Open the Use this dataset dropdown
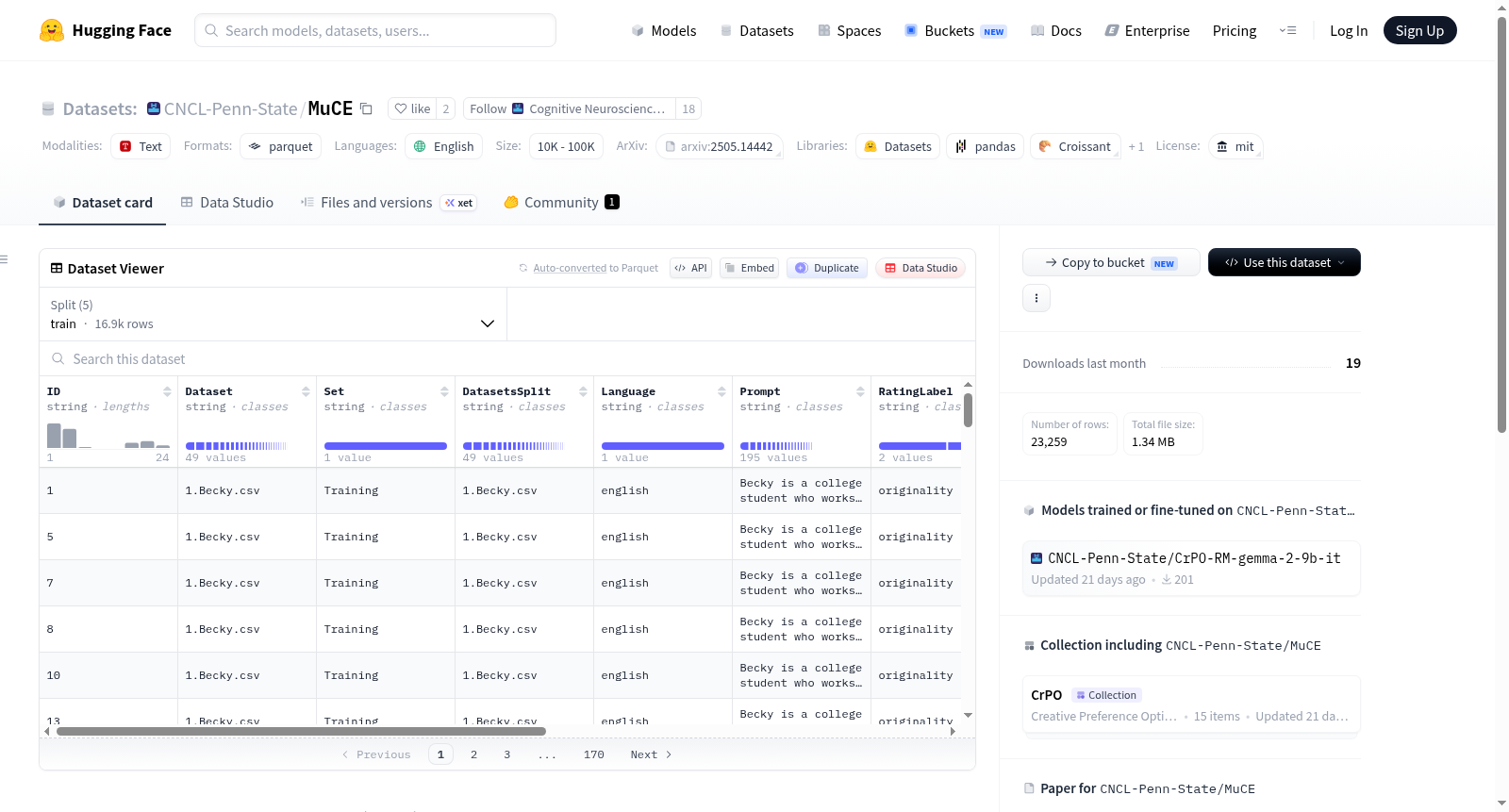 (1285, 262)
